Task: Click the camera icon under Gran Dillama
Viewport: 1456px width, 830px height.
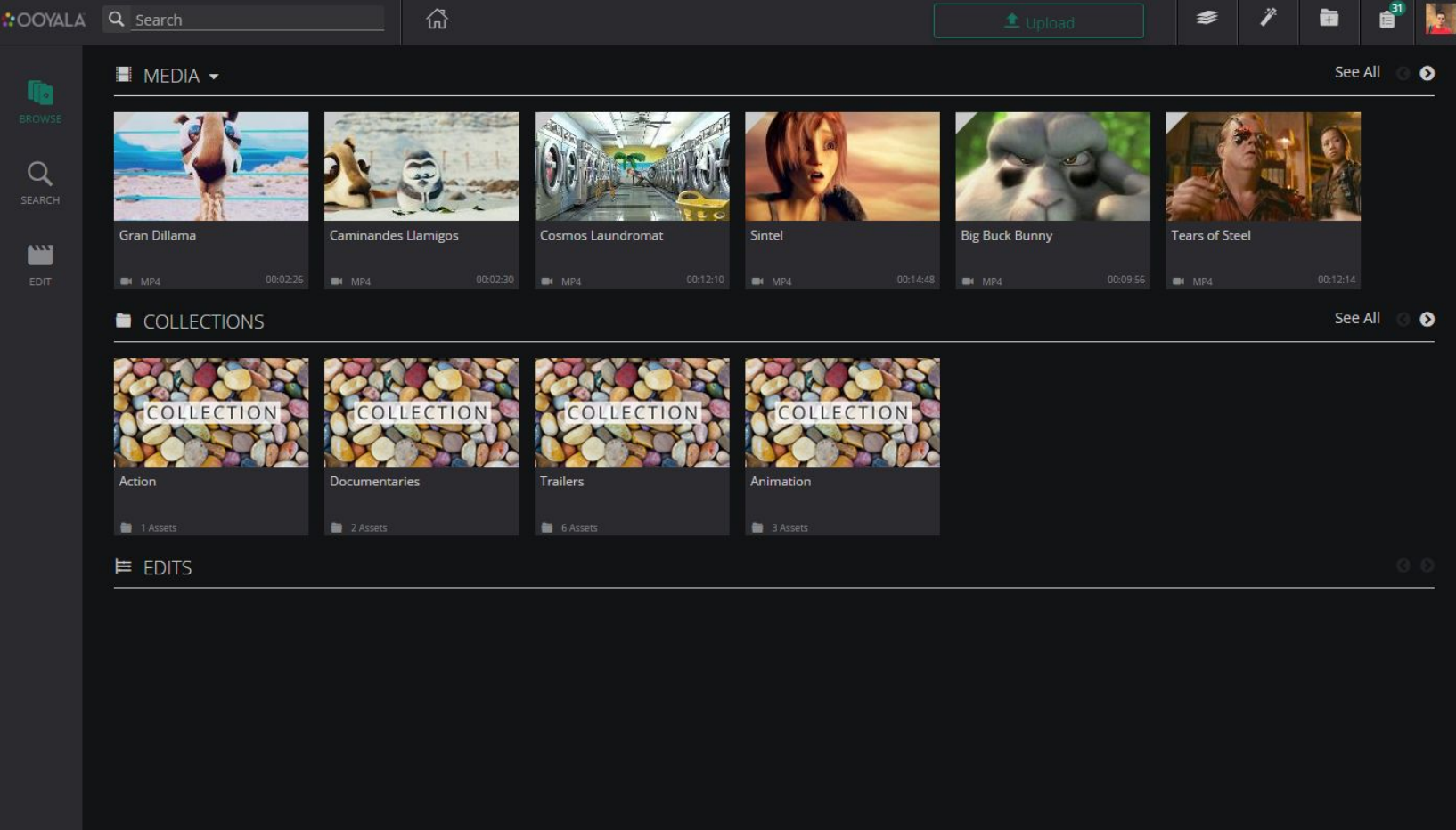Action: [127, 281]
